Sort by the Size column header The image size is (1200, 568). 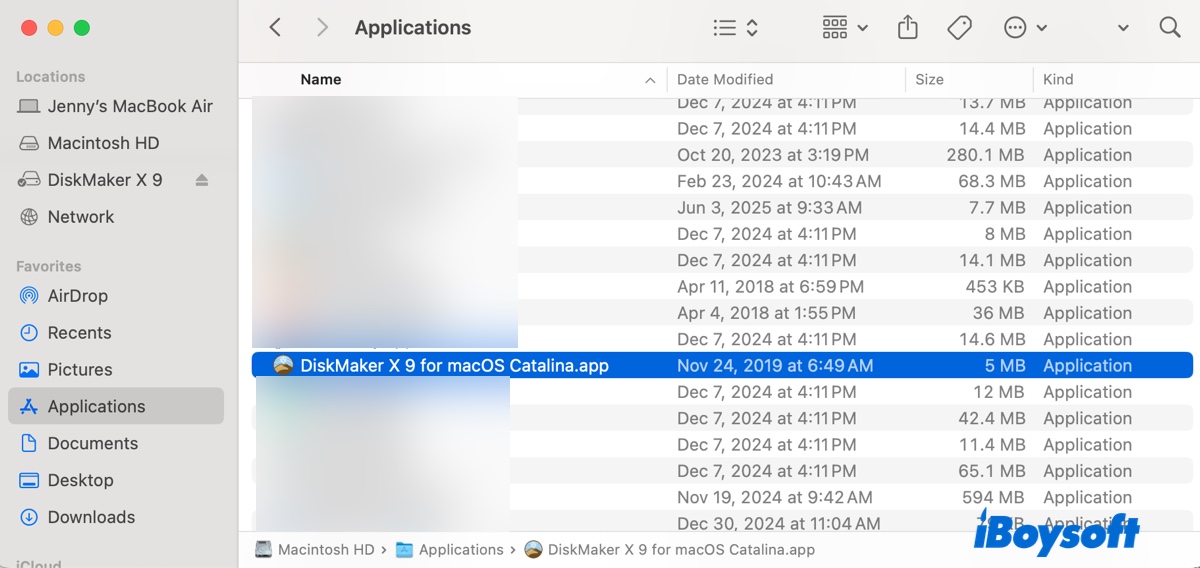click(929, 79)
